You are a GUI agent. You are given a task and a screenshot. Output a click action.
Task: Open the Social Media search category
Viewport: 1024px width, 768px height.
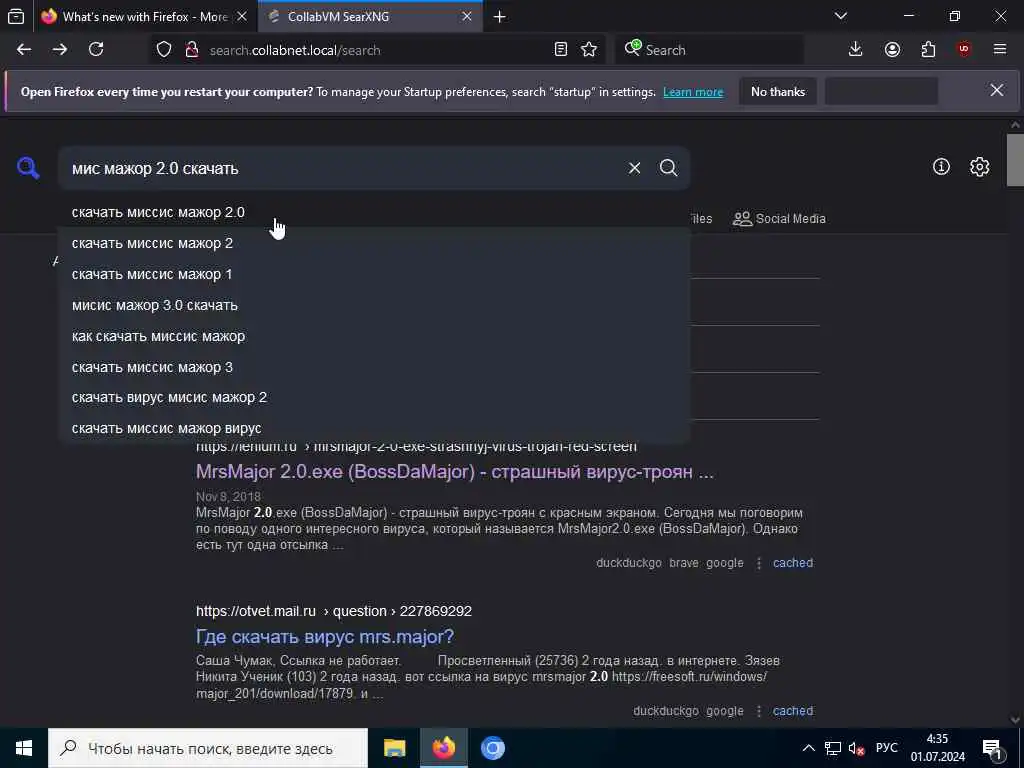coord(779,219)
